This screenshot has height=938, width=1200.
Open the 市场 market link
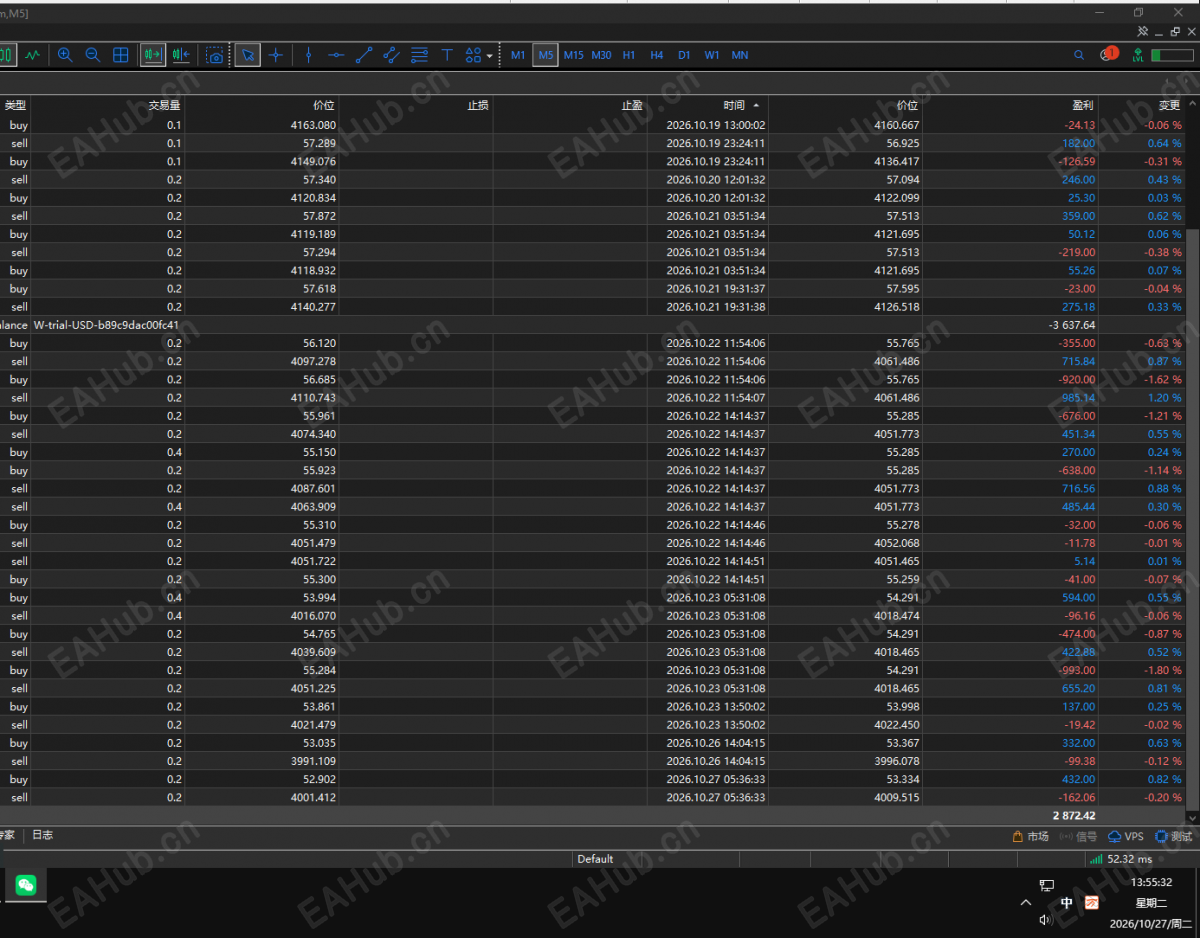point(1030,836)
